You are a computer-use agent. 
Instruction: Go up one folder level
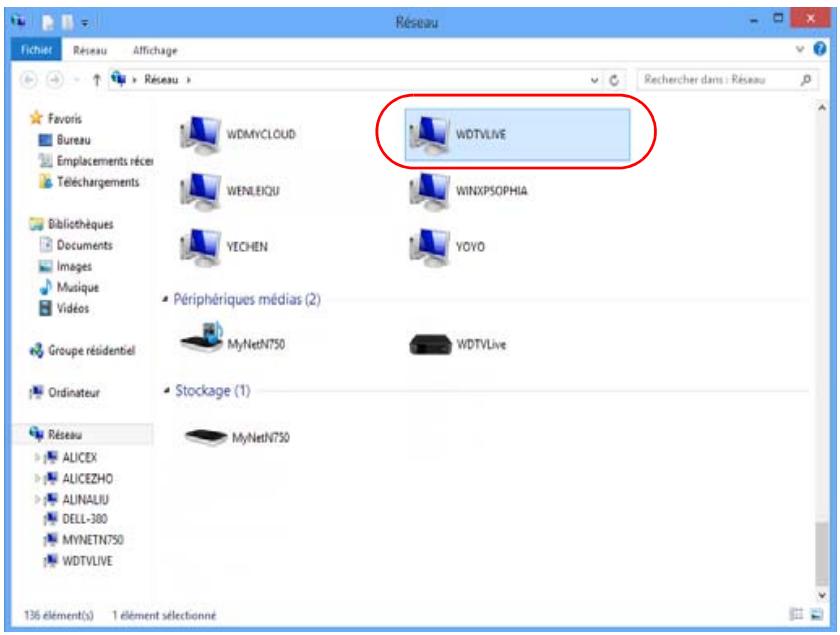(x=96, y=80)
